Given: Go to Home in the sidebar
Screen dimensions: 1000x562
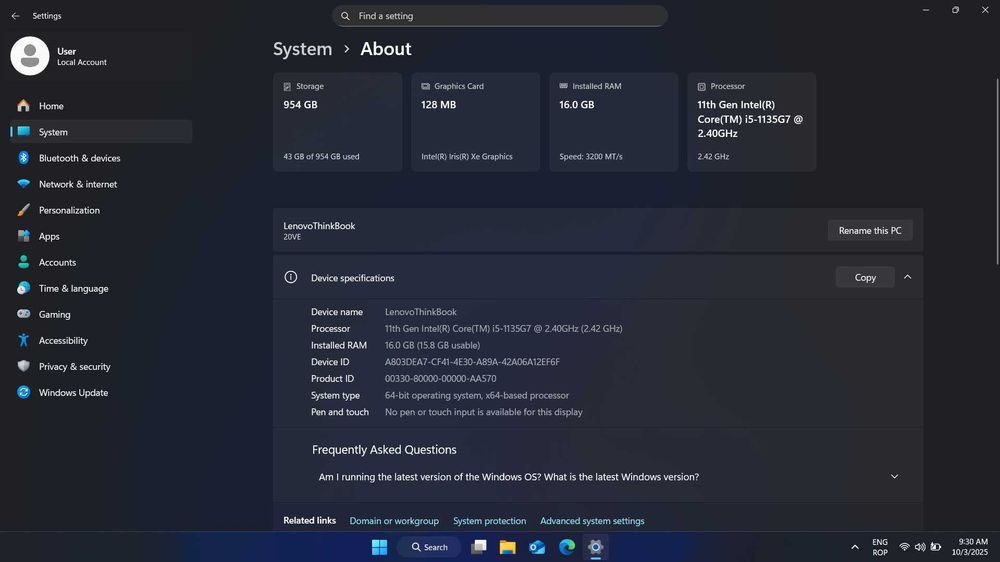Looking at the screenshot, I should click(101, 106).
